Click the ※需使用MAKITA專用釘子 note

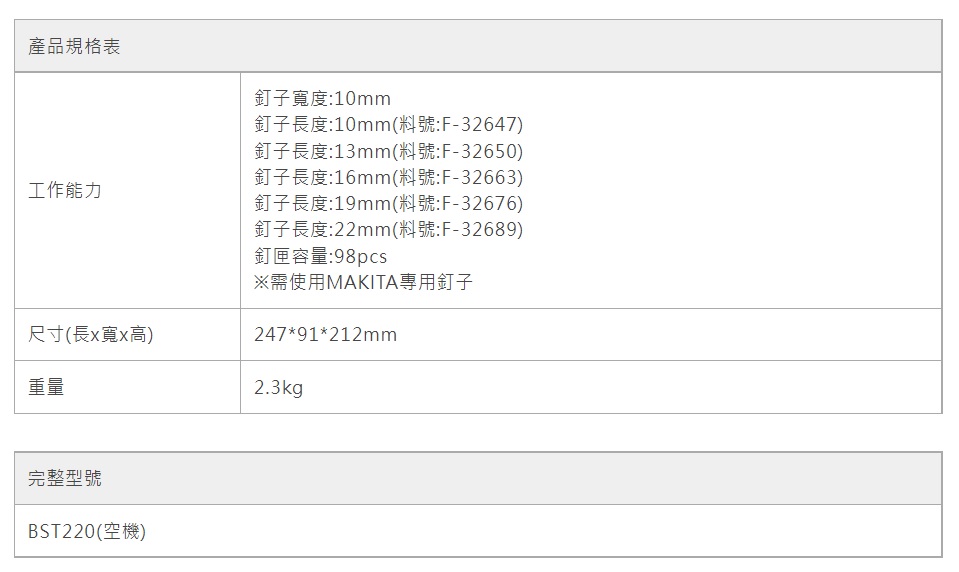tap(363, 283)
